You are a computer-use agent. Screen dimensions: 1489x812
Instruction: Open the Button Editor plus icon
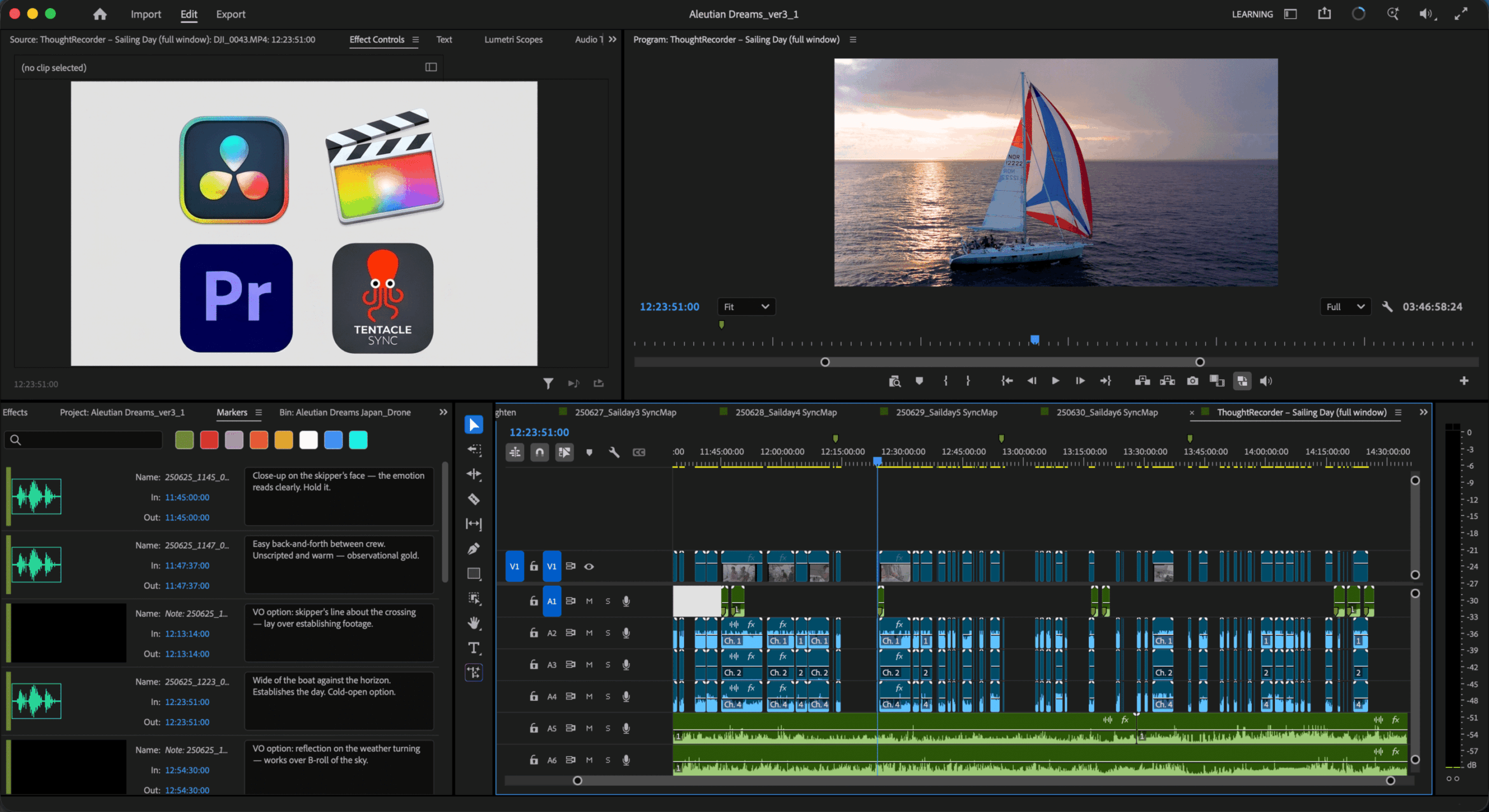[x=1464, y=381]
